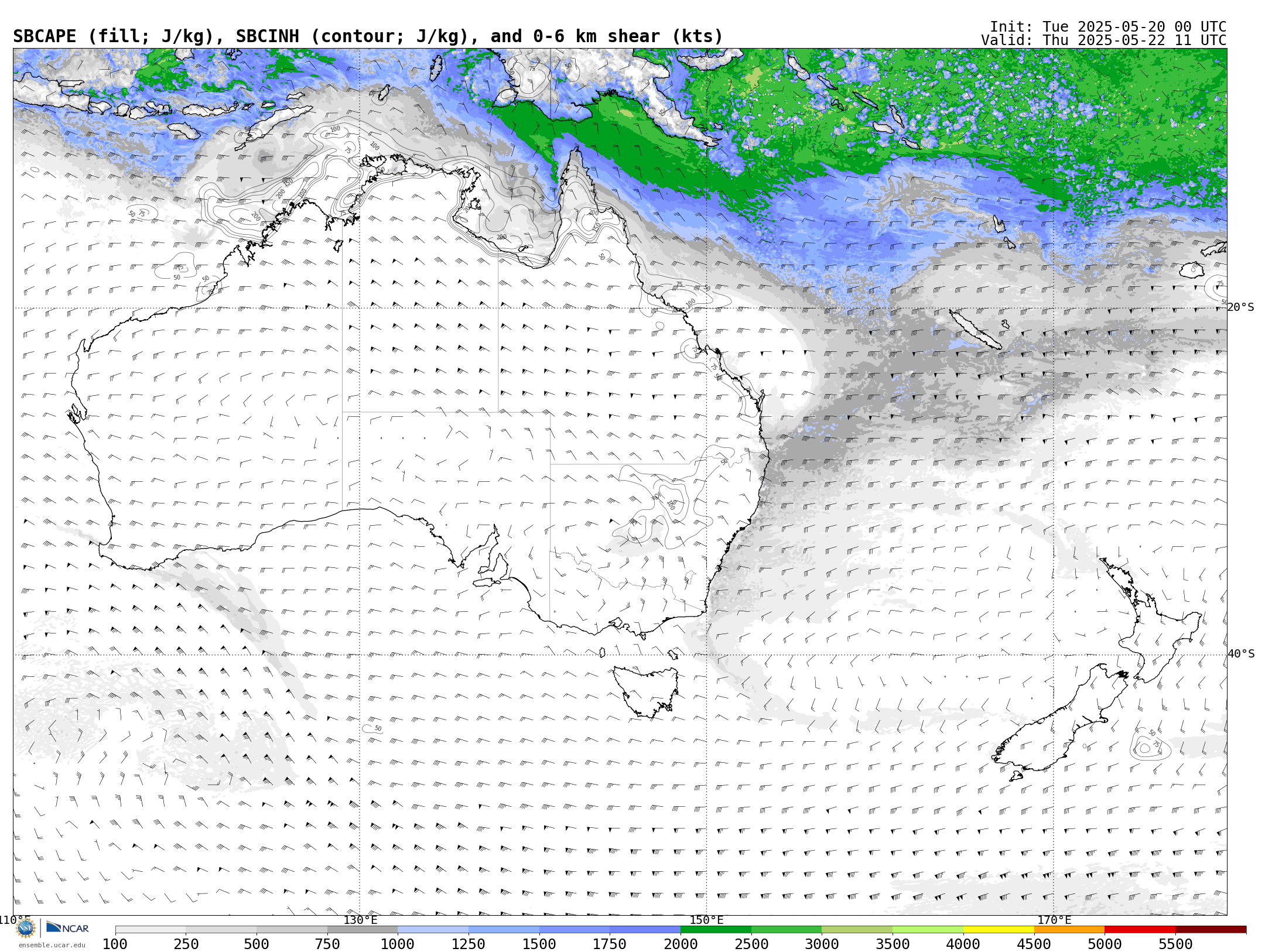
Task: Click the "40°S" latitude label
Action: click(x=1241, y=654)
